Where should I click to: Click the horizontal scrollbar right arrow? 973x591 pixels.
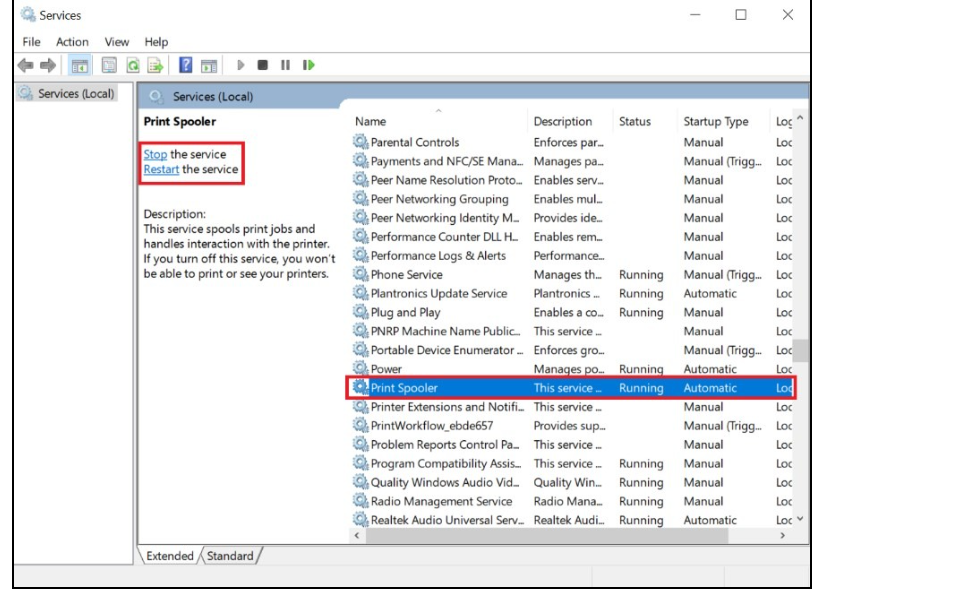(x=783, y=535)
